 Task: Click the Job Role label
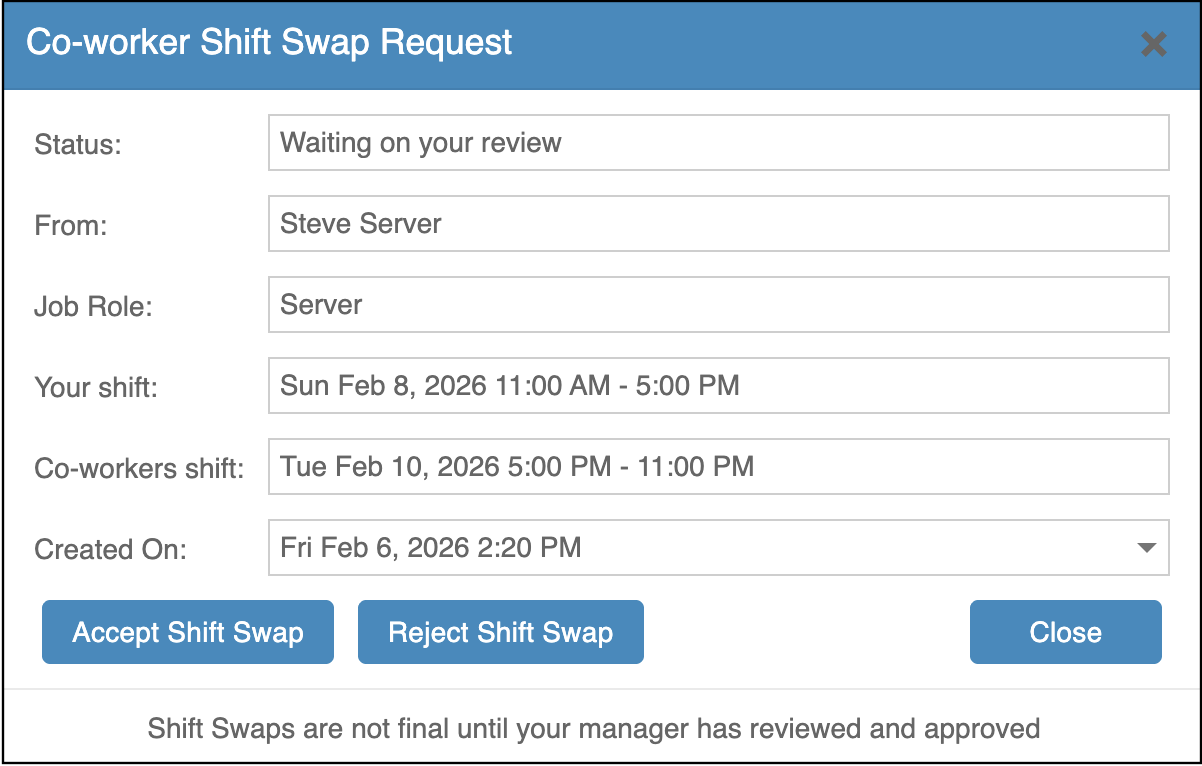click(x=93, y=306)
